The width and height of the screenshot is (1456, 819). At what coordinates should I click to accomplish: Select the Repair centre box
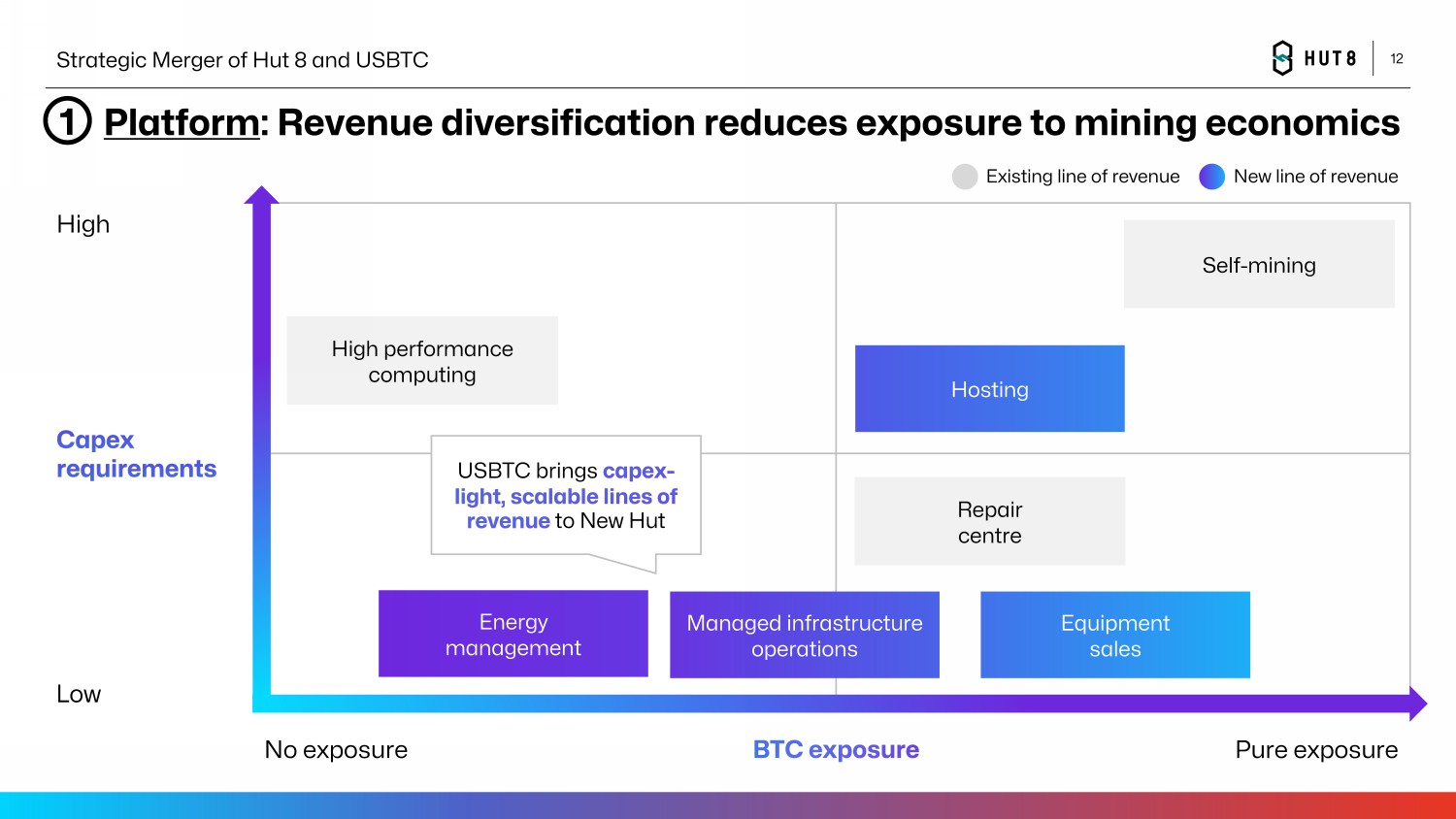click(x=989, y=521)
